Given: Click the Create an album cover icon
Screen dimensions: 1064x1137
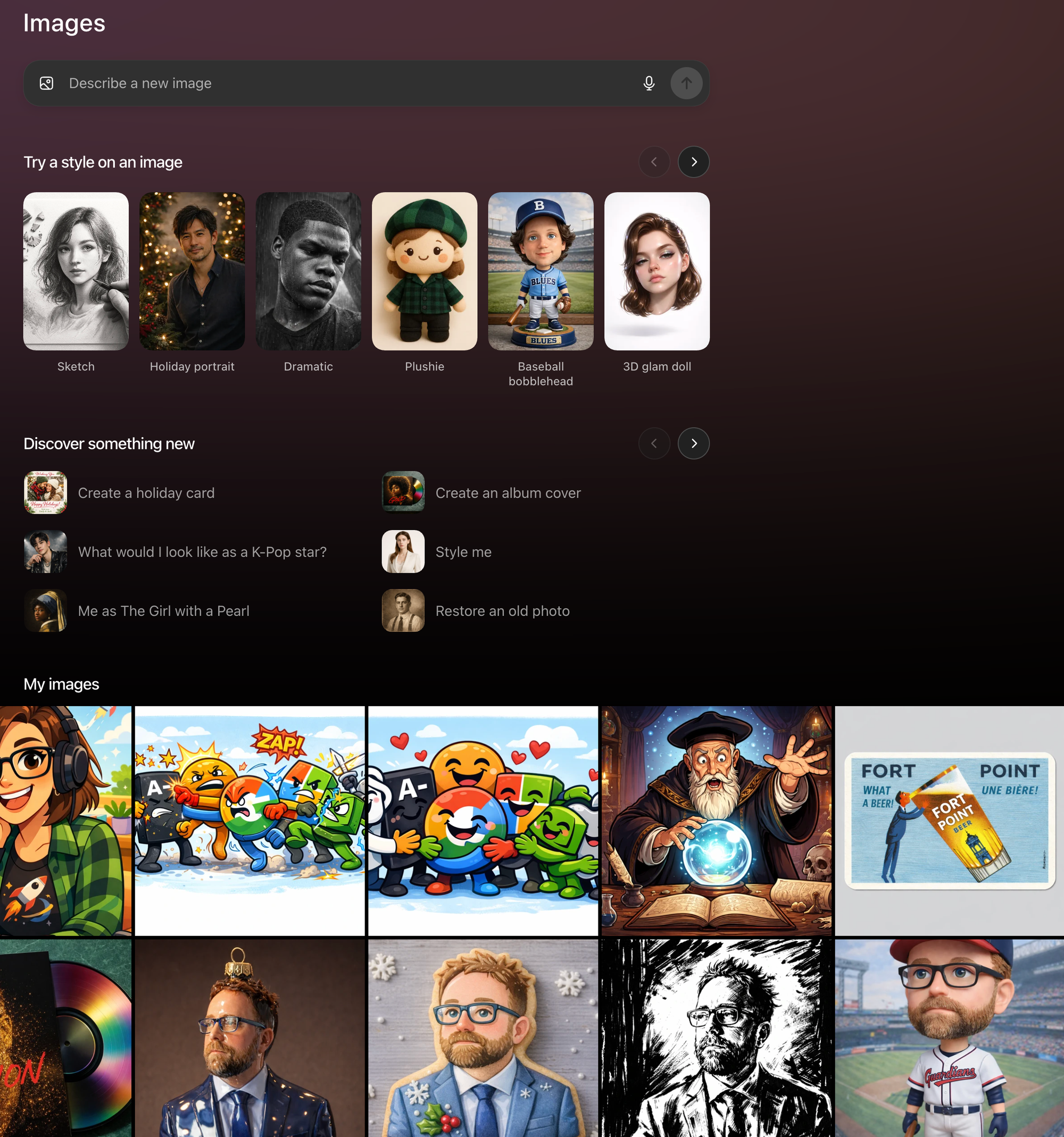Looking at the screenshot, I should (x=403, y=492).
